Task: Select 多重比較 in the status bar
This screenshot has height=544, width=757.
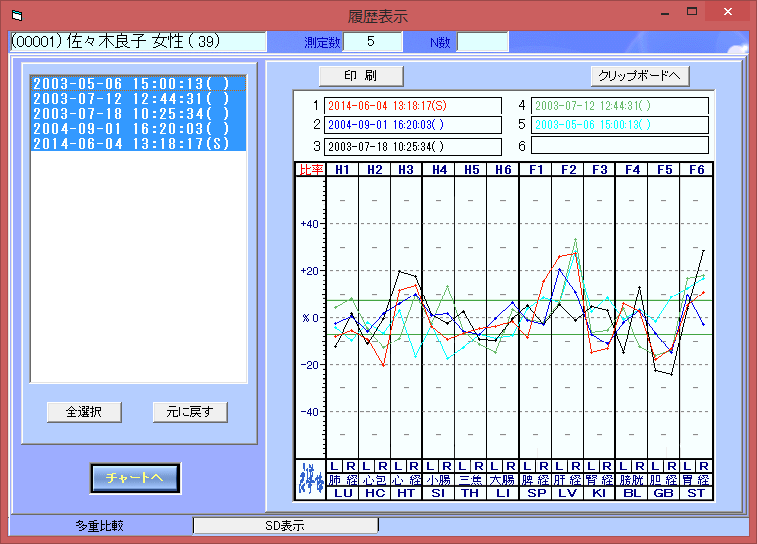Action: (100, 525)
